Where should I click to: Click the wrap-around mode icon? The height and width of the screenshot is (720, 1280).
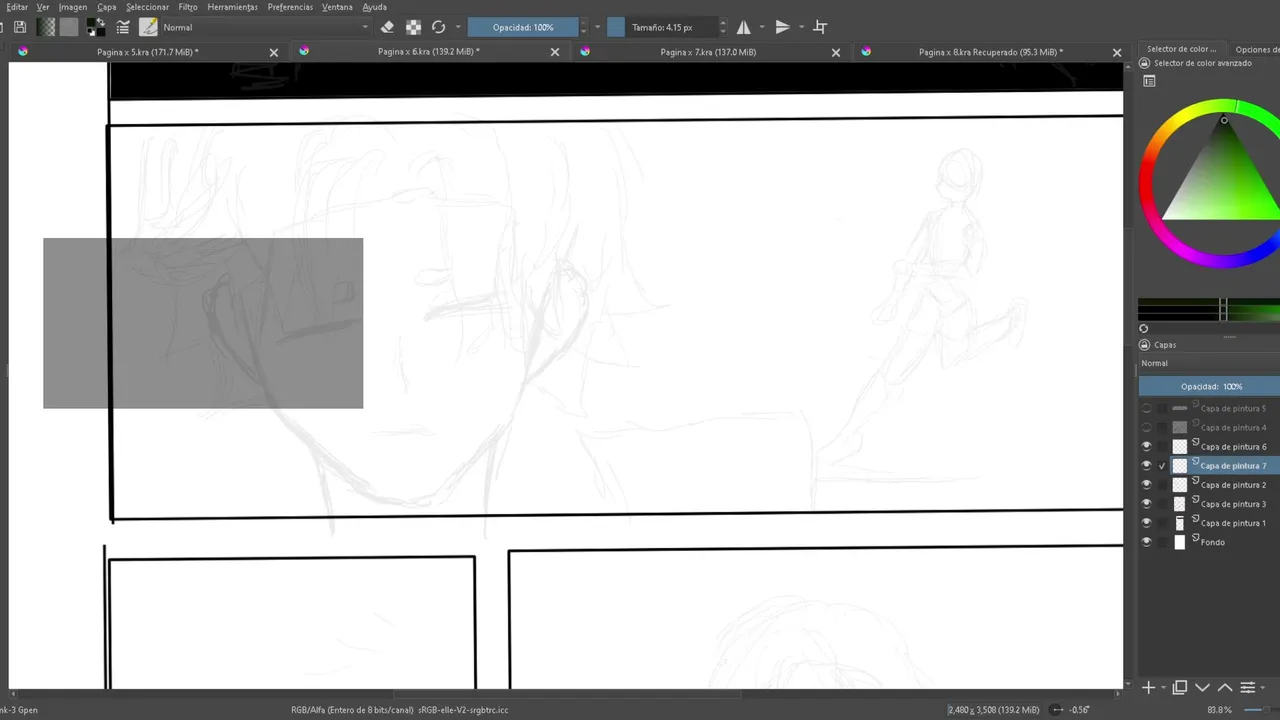coord(820,27)
